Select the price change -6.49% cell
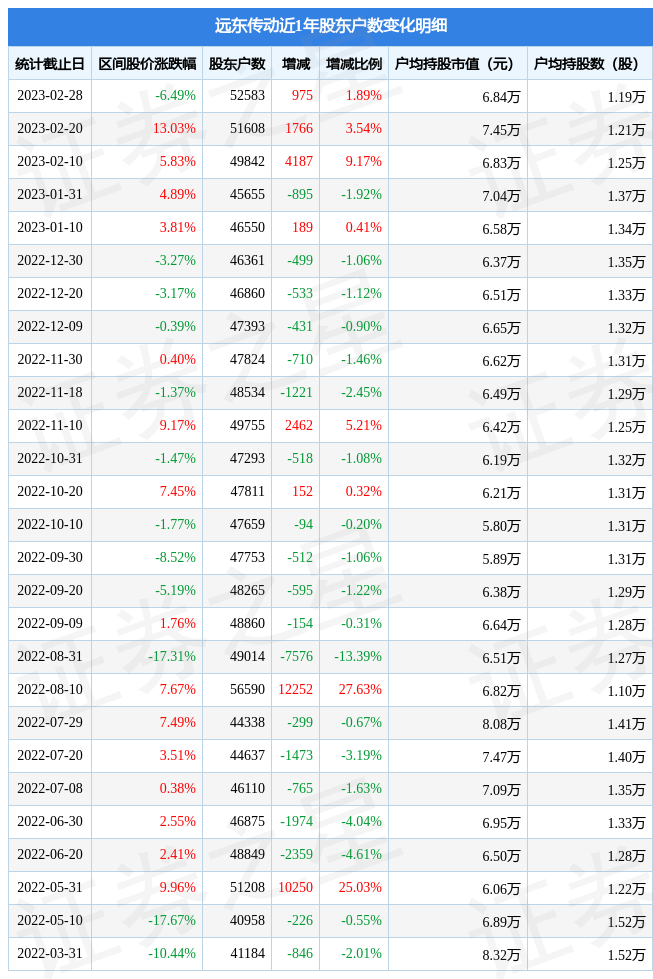Image resolution: width=653 pixels, height=979 pixels. coord(175,96)
